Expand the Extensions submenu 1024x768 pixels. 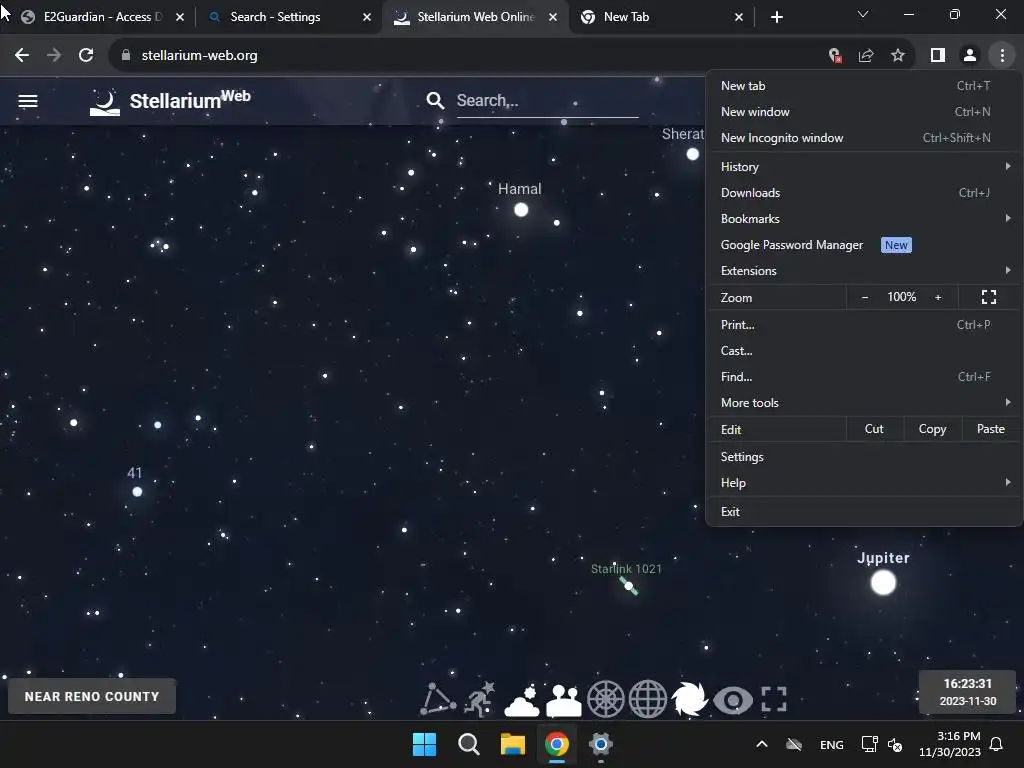[864, 270]
